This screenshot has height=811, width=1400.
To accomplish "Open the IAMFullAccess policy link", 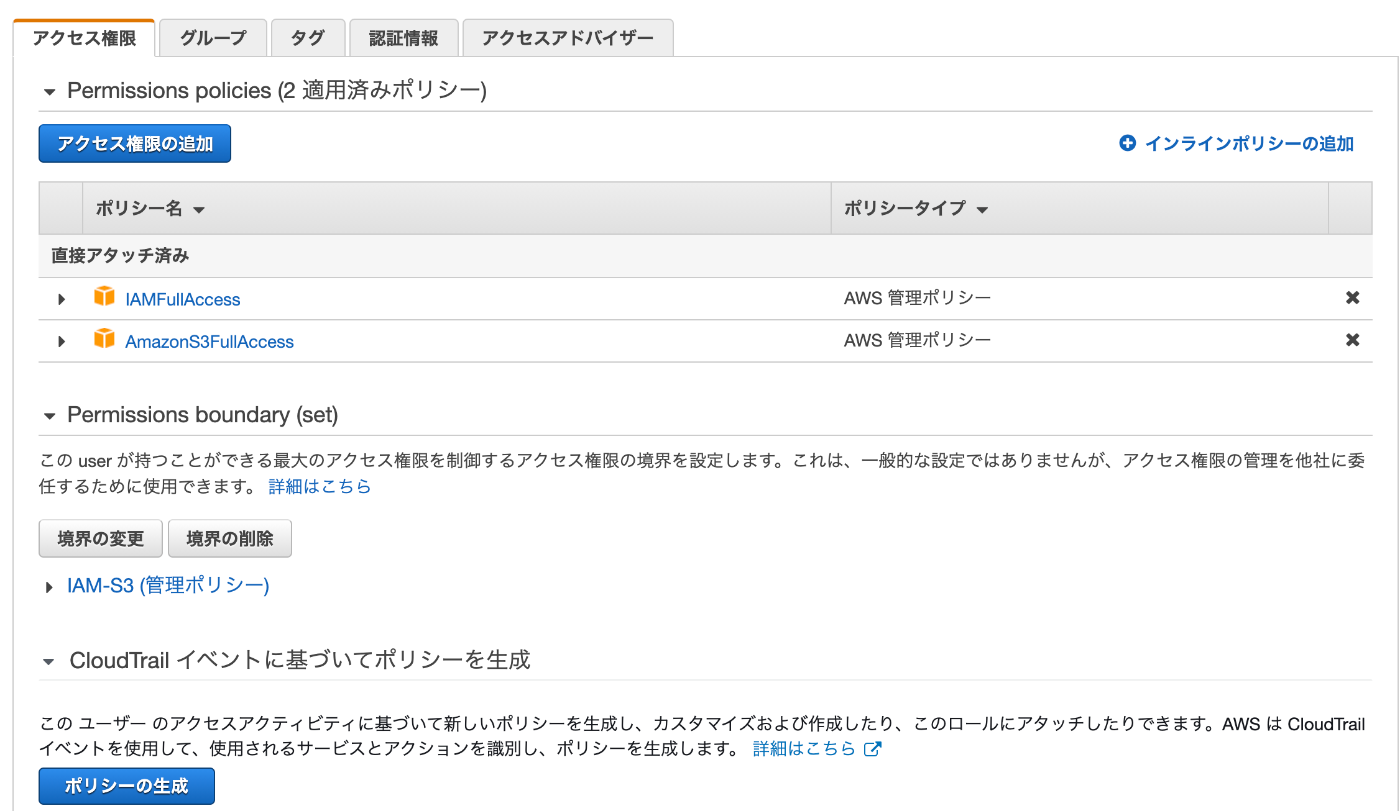I will [183, 299].
